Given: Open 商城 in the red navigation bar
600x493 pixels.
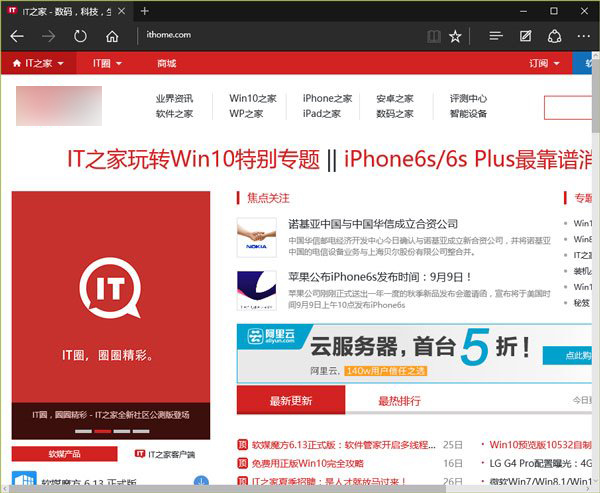Looking at the screenshot, I should [x=166, y=63].
